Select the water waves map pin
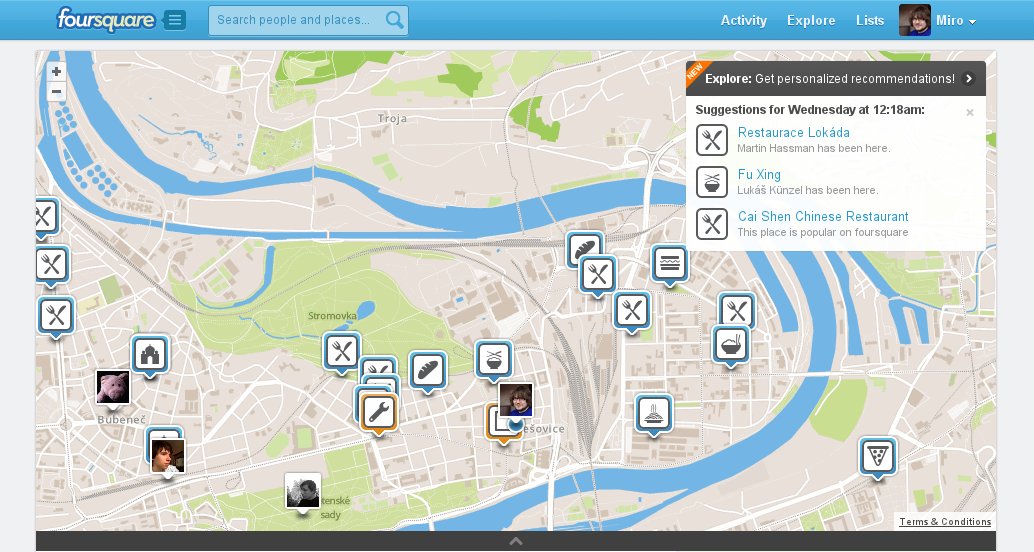 pos(669,263)
